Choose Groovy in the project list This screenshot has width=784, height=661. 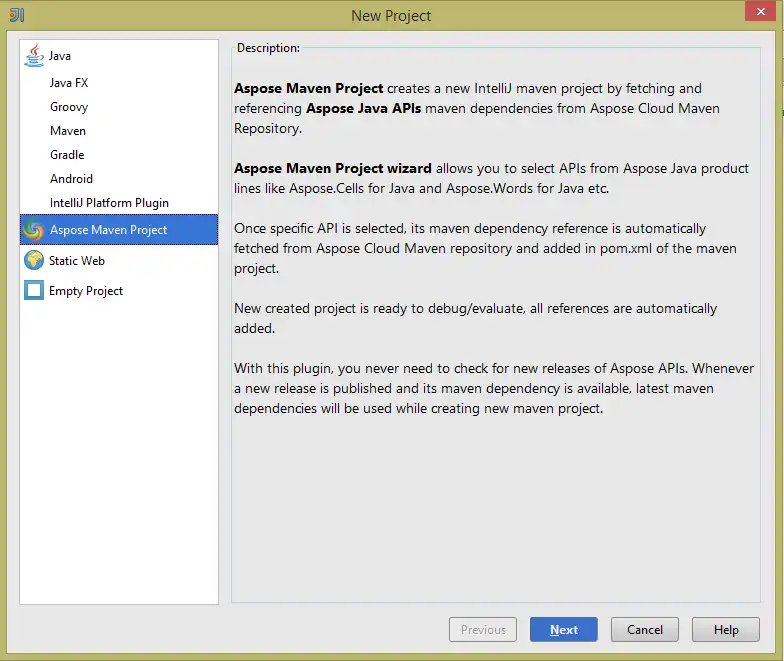(69, 107)
